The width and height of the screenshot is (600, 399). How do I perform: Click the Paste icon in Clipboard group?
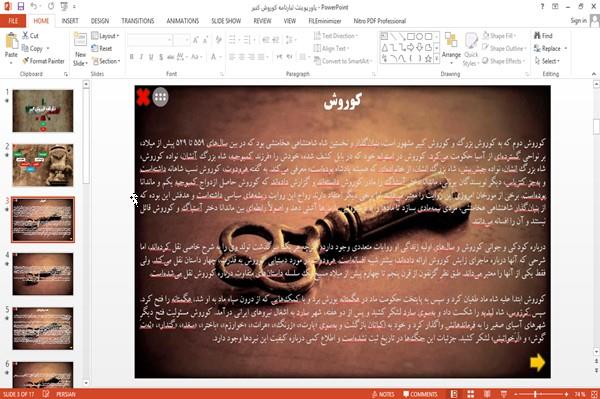pyautogui.click(x=11, y=41)
